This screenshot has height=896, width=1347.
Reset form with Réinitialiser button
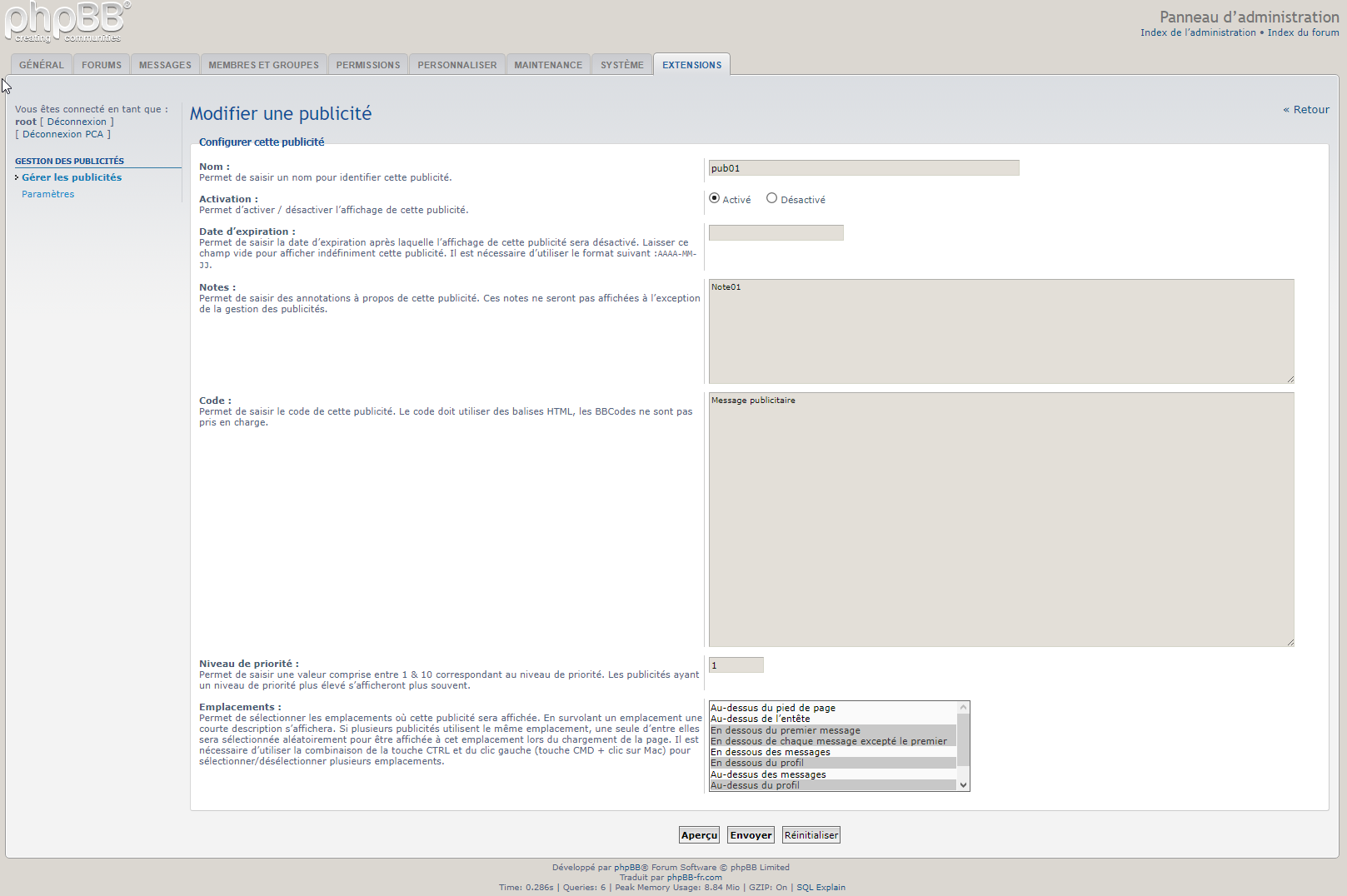[811, 835]
